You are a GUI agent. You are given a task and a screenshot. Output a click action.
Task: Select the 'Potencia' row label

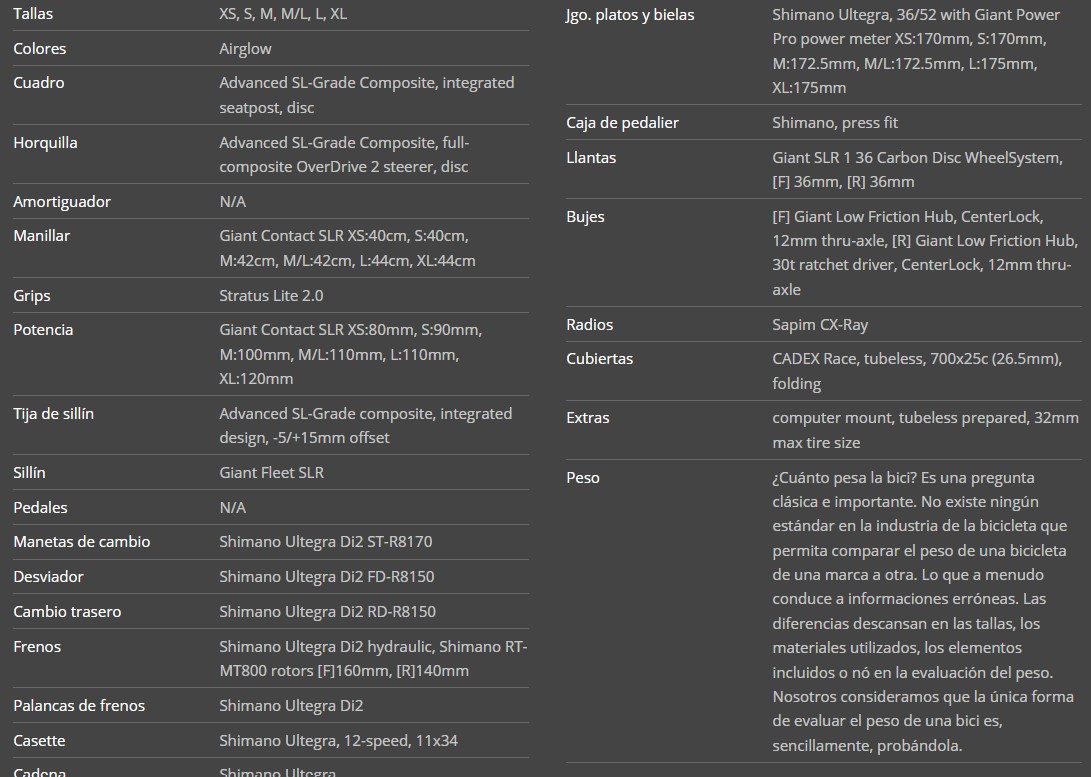[43, 330]
